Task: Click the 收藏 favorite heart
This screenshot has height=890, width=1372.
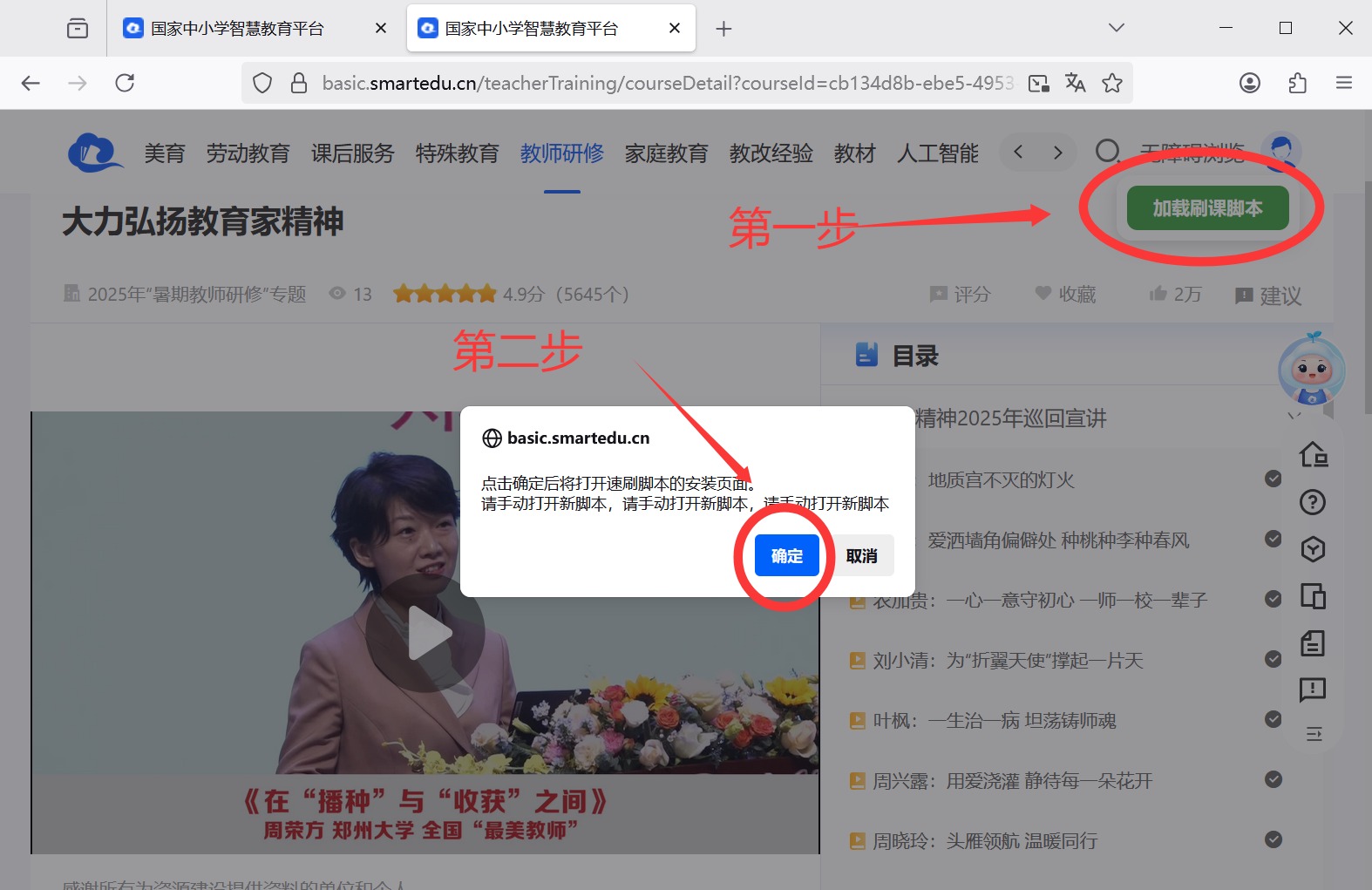Action: click(x=1065, y=295)
